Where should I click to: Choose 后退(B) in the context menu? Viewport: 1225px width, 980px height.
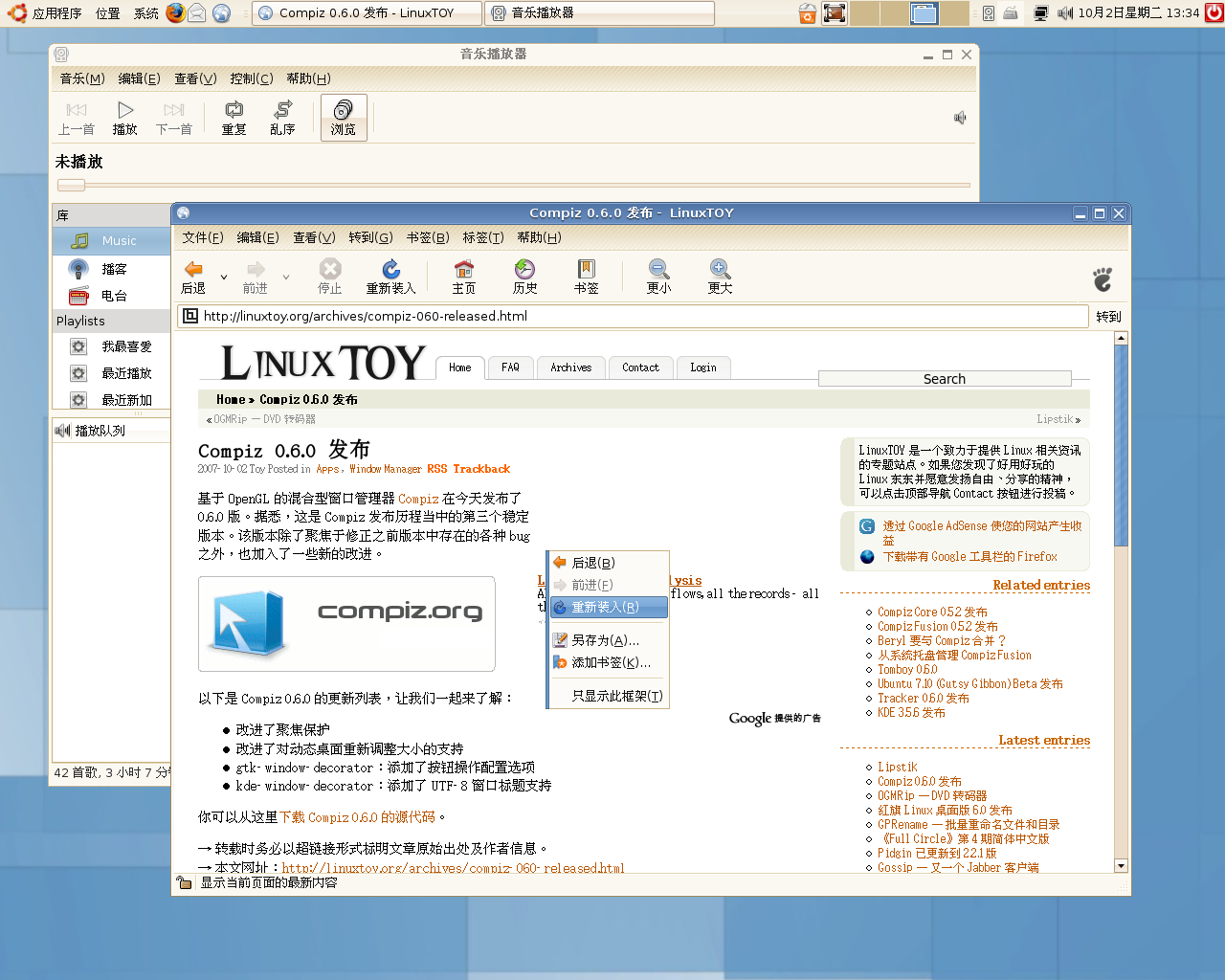(x=609, y=563)
